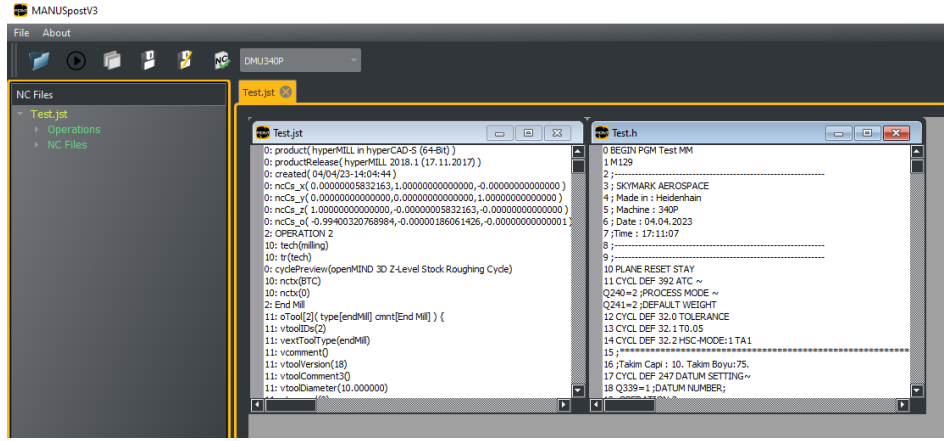This screenshot has width=949, height=441.
Task: Click horizontal scrollbar thumb in Test.h window
Action: [x=630, y=405]
